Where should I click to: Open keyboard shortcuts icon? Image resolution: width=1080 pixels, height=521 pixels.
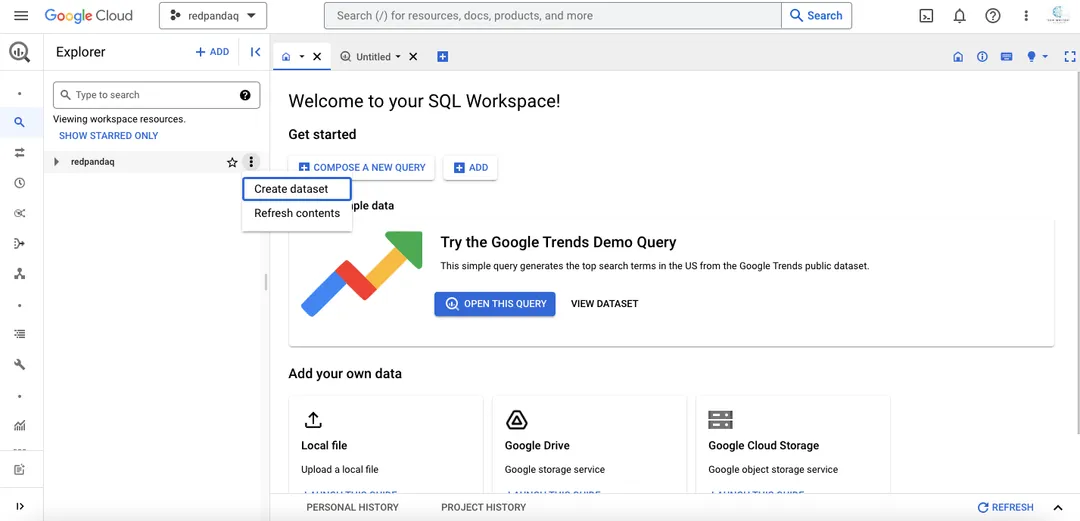point(1006,57)
